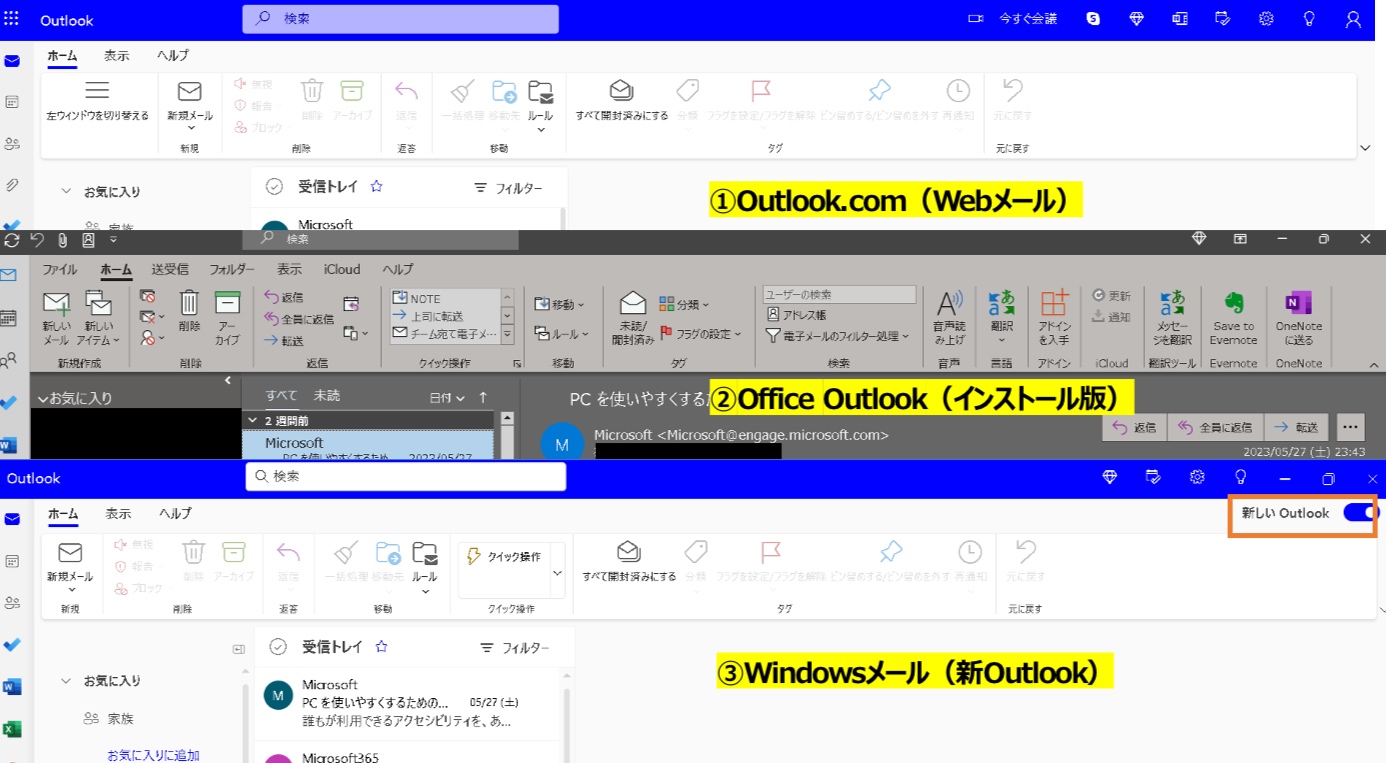Open Settings gear in new Outlook titlebar
Viewport: 1386px width, 763px height.
click(1197, 477)
